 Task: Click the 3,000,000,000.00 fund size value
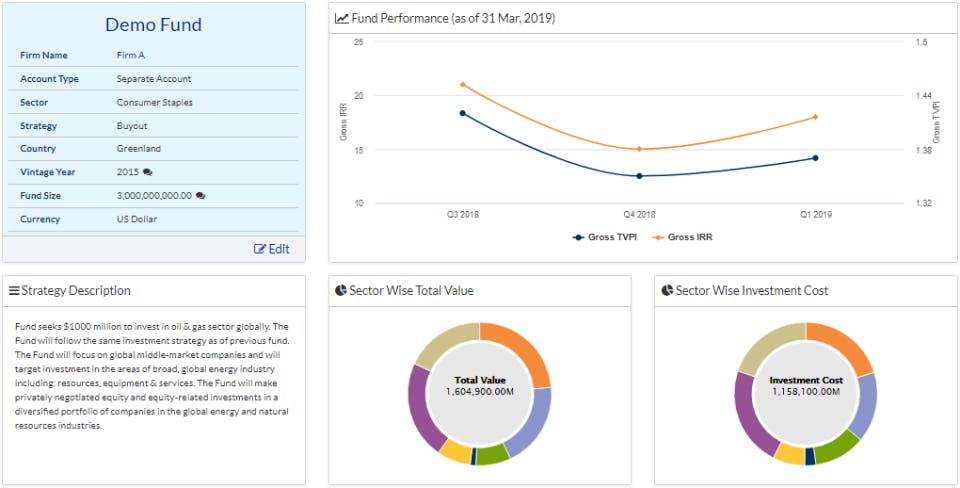pos(154,196)
